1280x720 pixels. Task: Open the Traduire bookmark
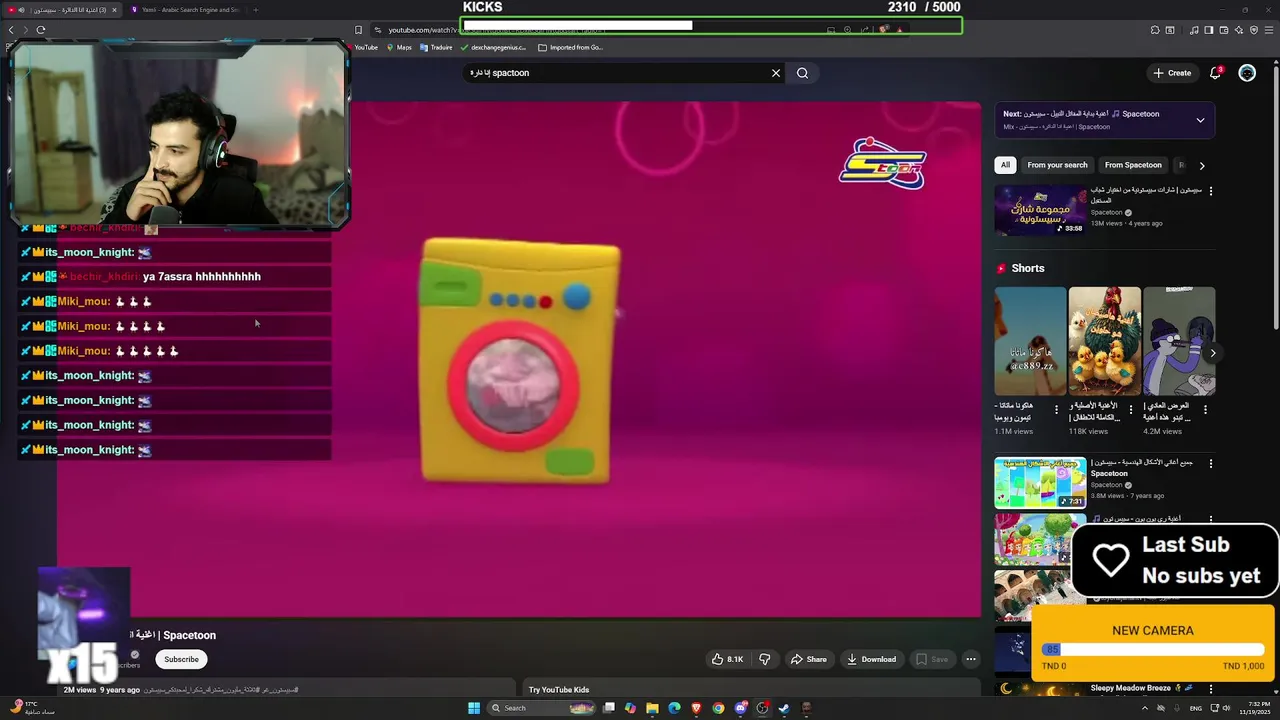436,47
